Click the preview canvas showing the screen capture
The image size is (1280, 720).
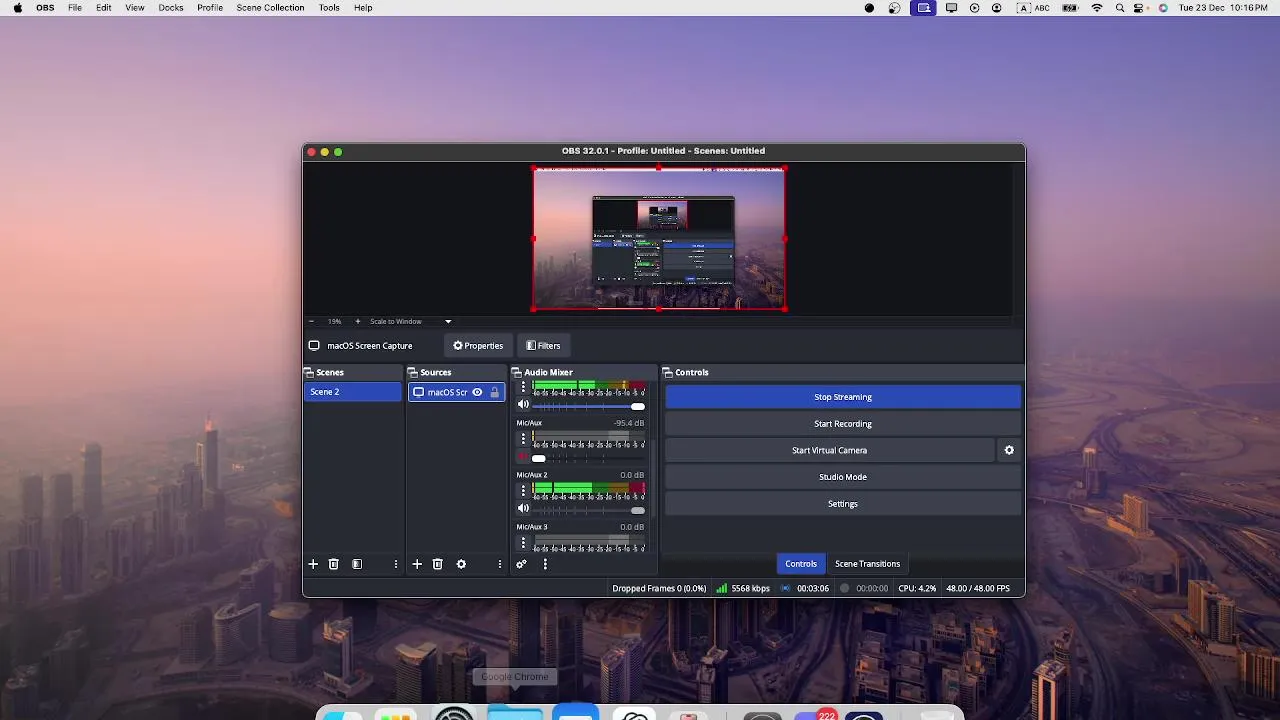[659, 239]
